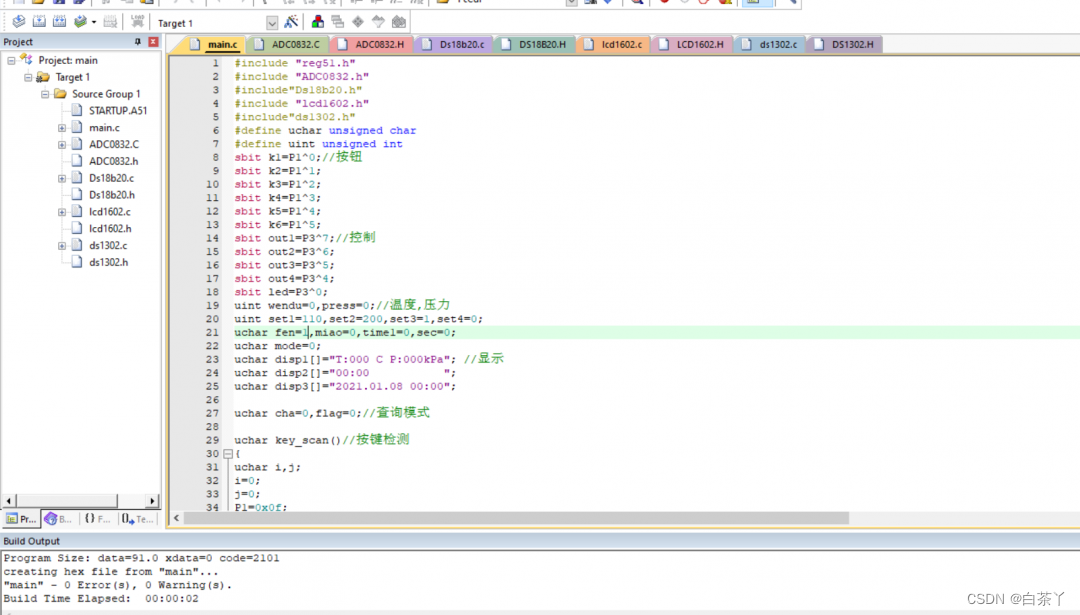Click the LOAD download to flash icon
1080x615 pixels.
coord(137,22)
